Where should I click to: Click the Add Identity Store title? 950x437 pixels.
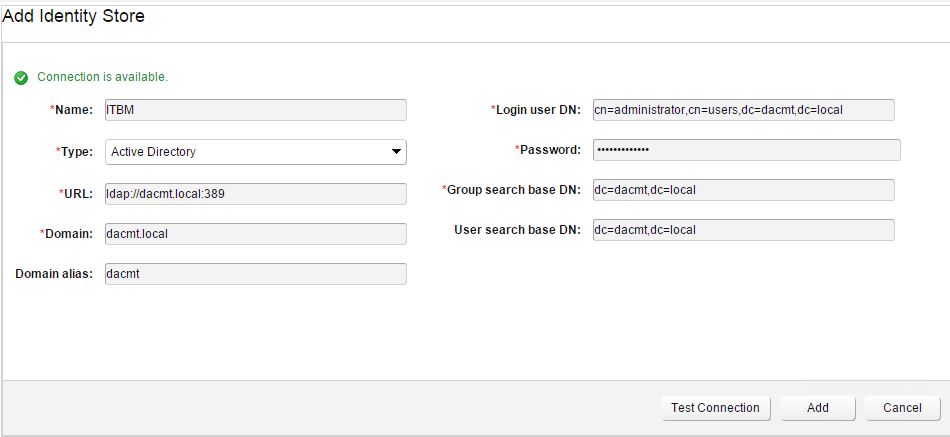pos(73,16)
